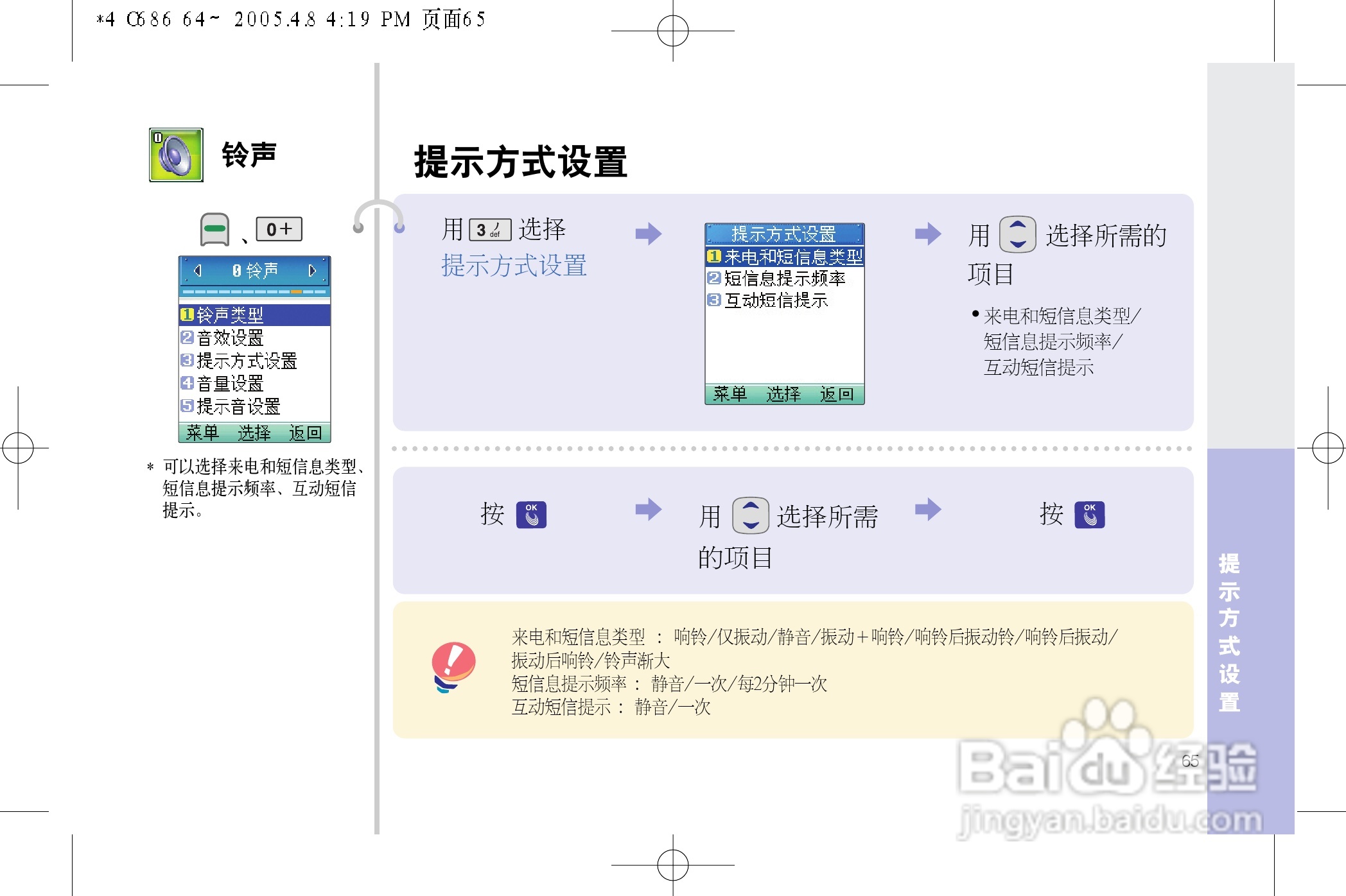
Task: Choose 短信息提示频率 option
Action: pyautogui.click(x=784, y=279)
